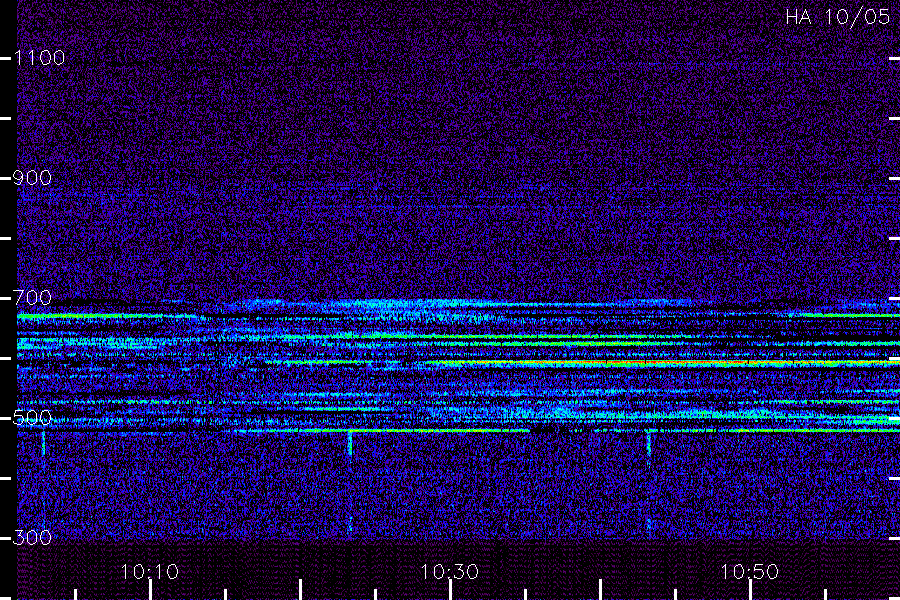Select the time tick below 10:10

[x=150, y=590]
